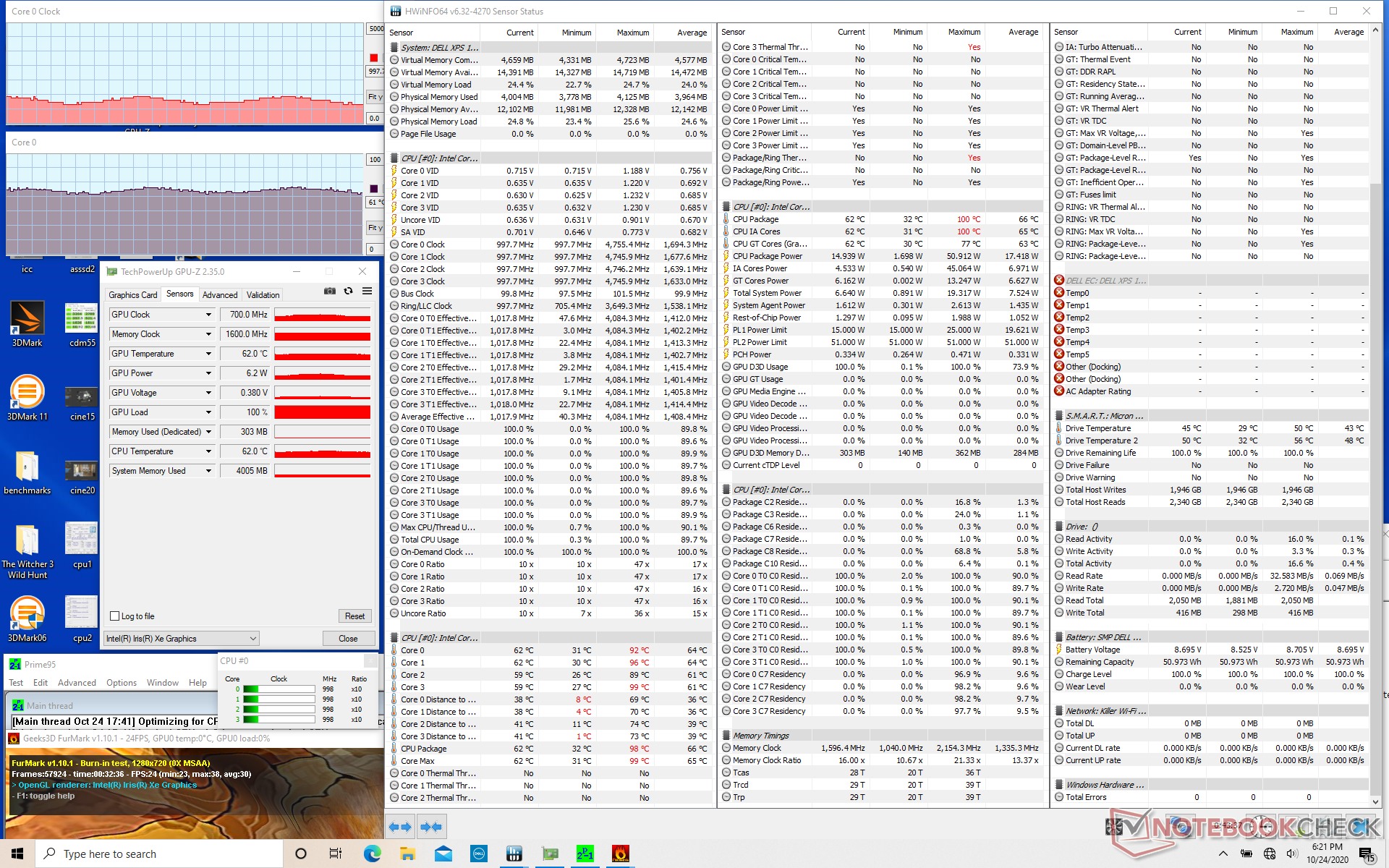Screen dimensions: 1389x868
Task: Select the cpu1 image file on desktop
Action: point(82,545)
